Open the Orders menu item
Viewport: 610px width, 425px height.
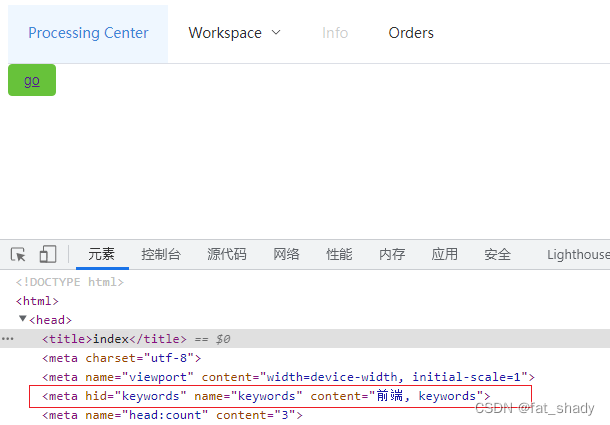(411, 33)
